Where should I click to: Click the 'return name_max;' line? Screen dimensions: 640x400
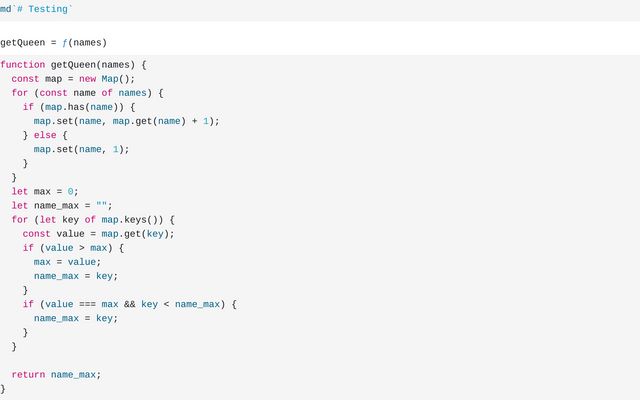pos(56,374)
